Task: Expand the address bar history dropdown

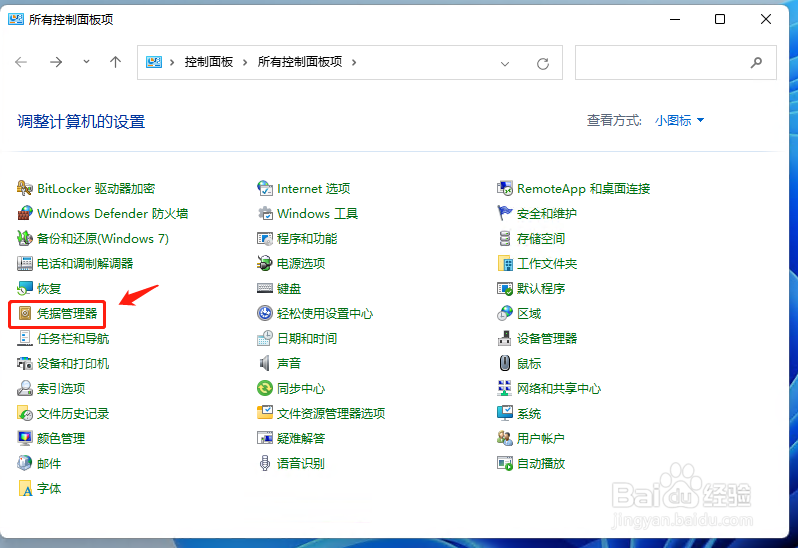Action: [x=505, y=64]
